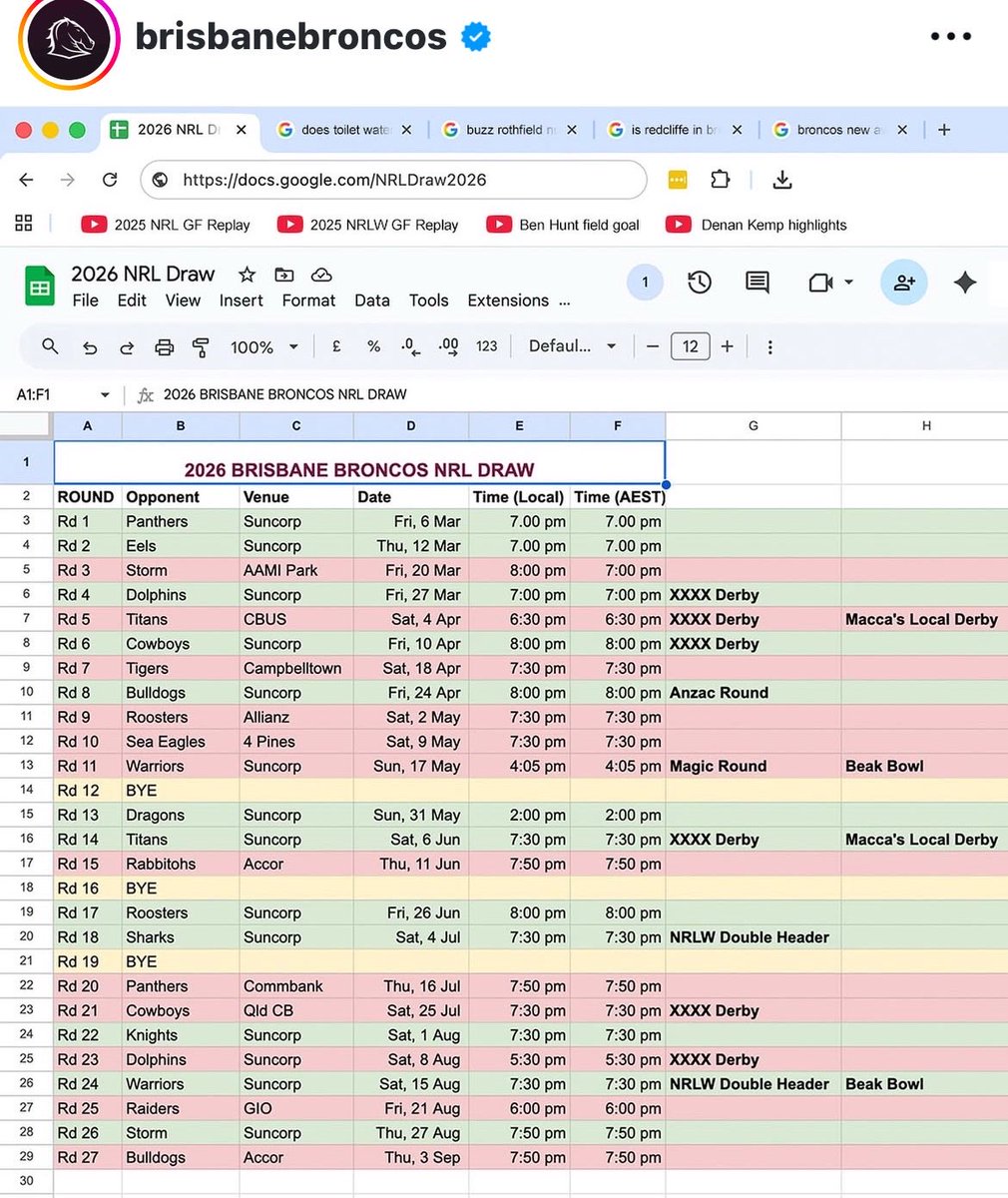Open the 123 more formats menu
The height and width of the screenshot is (1198, 1008).
click(x=487, y=346)
